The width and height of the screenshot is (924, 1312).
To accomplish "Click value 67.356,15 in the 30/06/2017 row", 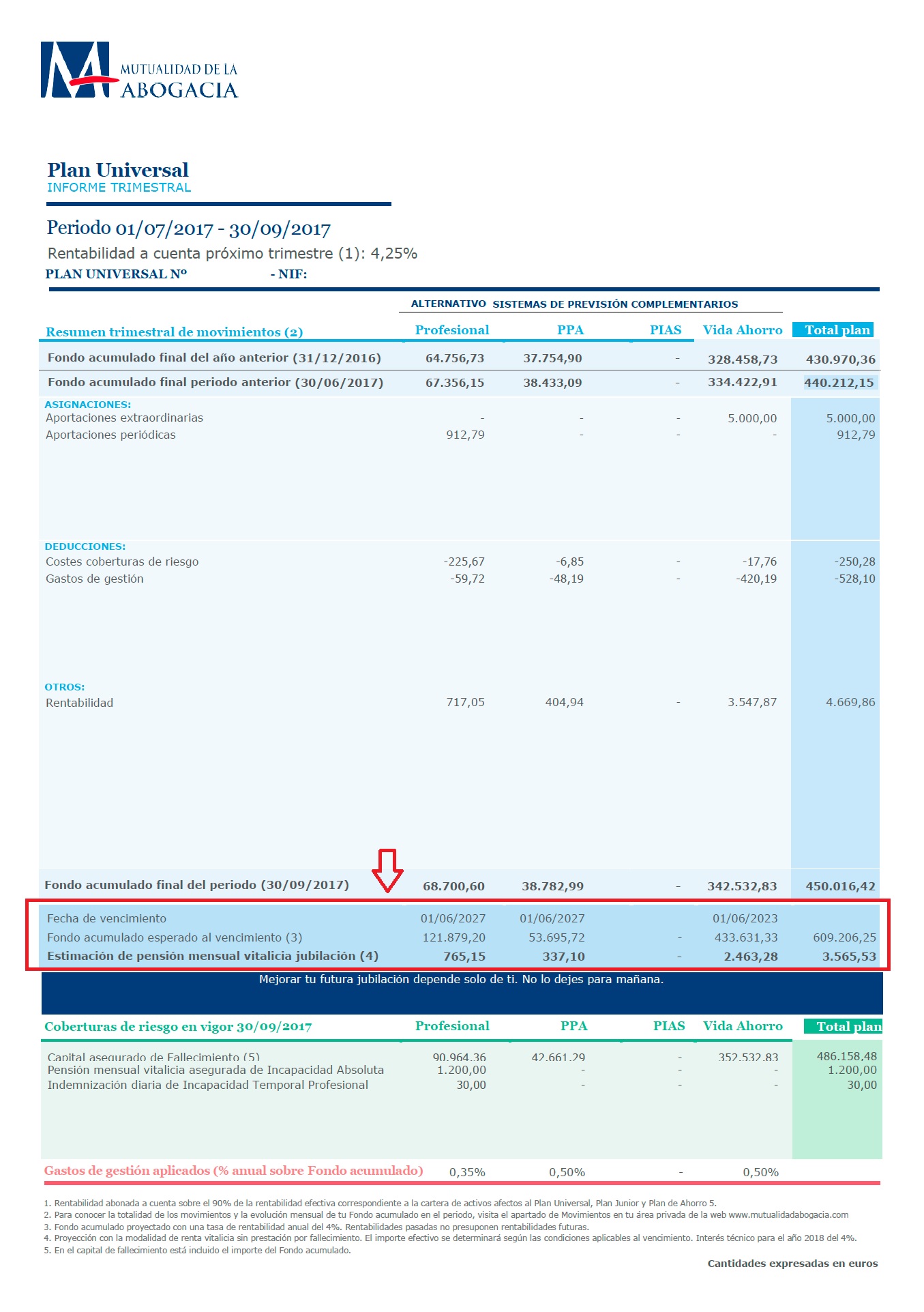I will click(455, 383).
